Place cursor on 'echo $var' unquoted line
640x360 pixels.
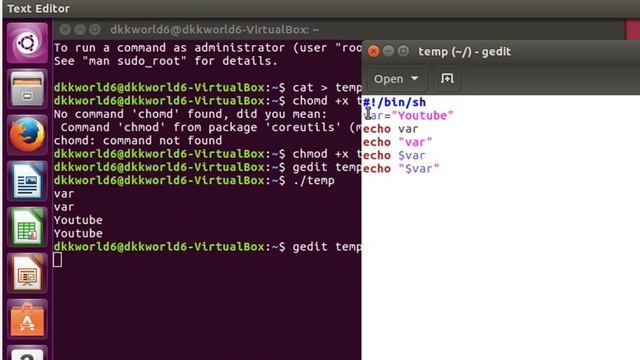(394, 156)
